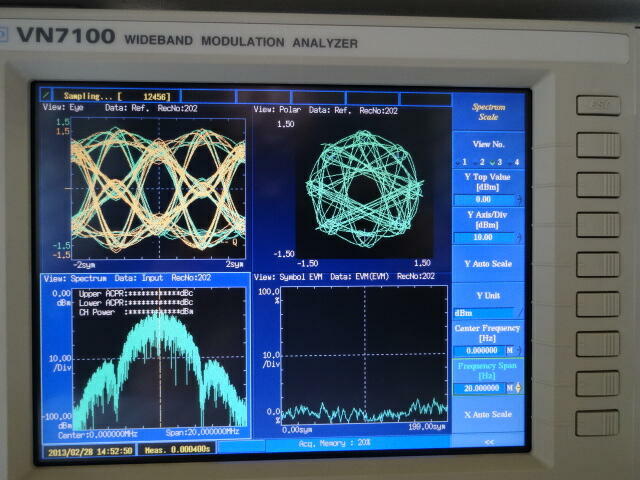This screenshot has width=640, height=480.
Task: Select View No. 1 option
Action: point(461,161)
